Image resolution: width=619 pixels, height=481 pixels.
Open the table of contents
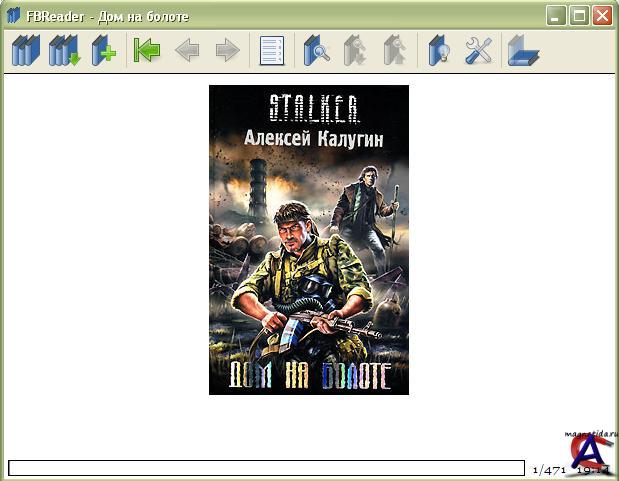[272, 51]
